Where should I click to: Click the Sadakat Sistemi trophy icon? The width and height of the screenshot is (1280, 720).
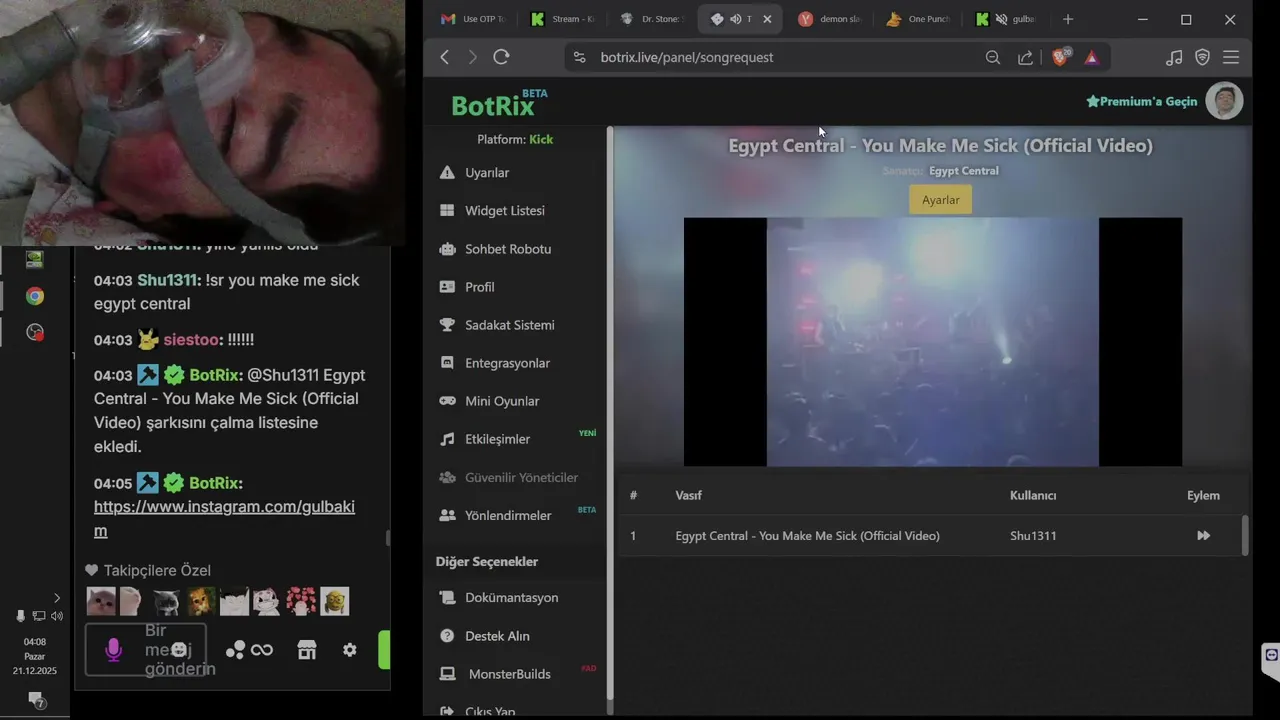point(447,325)
